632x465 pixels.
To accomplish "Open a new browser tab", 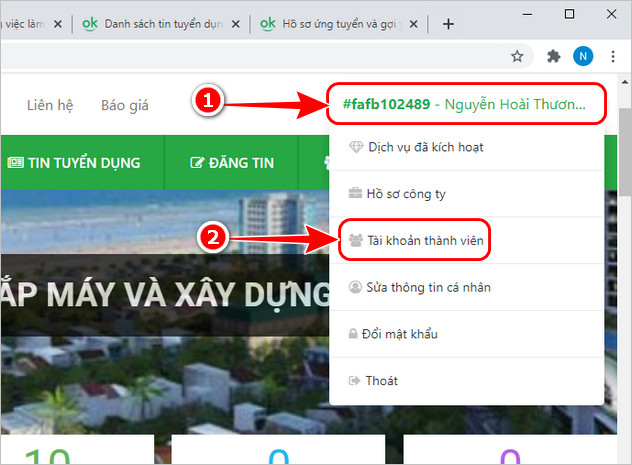I will click(448, 24).
